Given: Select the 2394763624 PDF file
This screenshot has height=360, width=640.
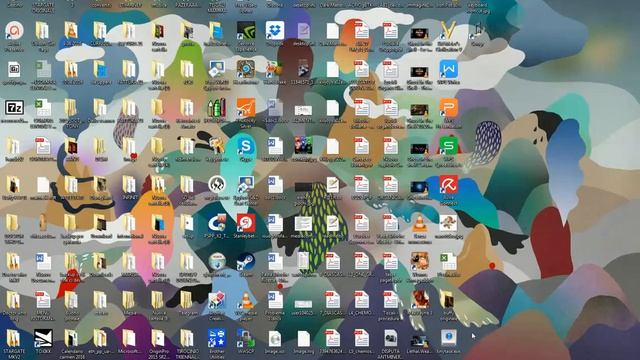Looking at the screenshot, I should point(332,339).
